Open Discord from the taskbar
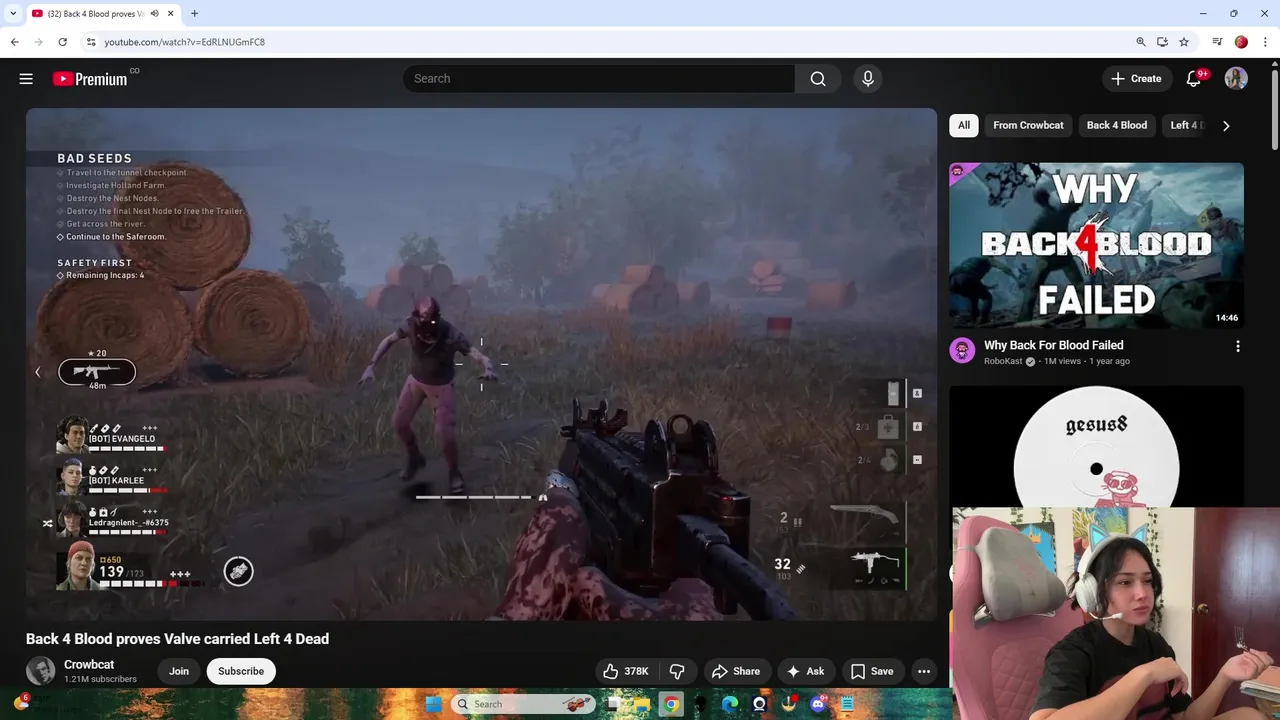Screen dimensions: 1280x720 [818, 704]
